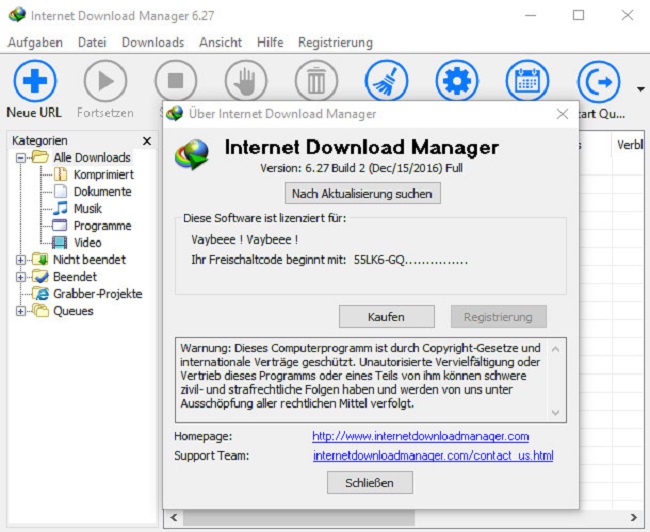650x532 pixels.
Task: Click the Kaufen button
Action: tap(387, 317)
